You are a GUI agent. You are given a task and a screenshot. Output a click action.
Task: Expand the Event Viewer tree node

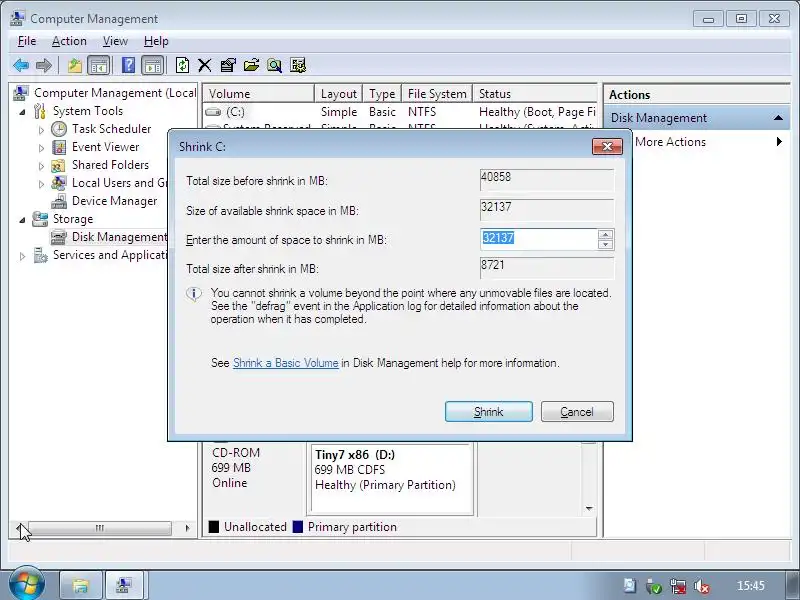[x=41, y=148]
